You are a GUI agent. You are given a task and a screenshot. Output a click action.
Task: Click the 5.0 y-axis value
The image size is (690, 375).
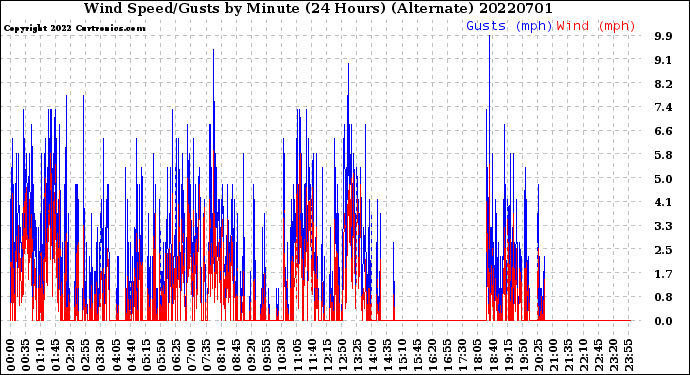663,179
